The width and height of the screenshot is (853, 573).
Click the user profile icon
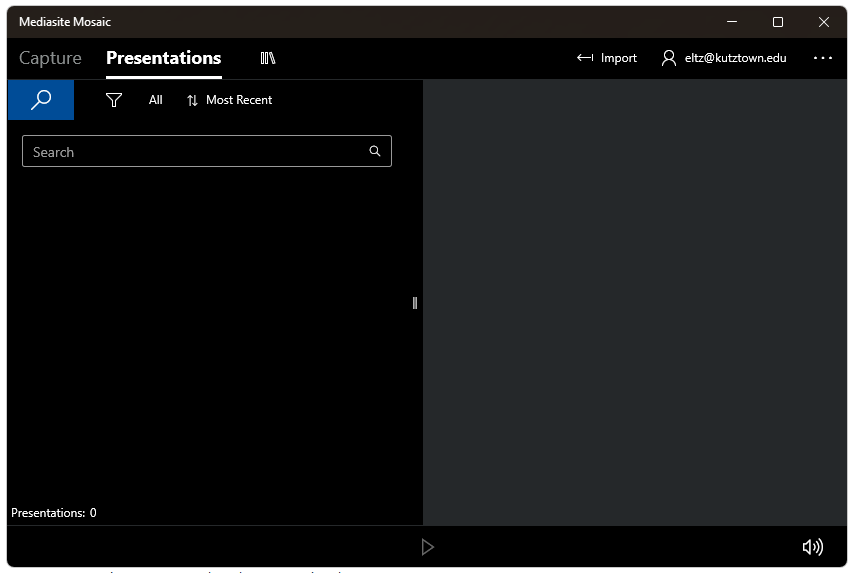pyautogui.click(x=669, y=58)
